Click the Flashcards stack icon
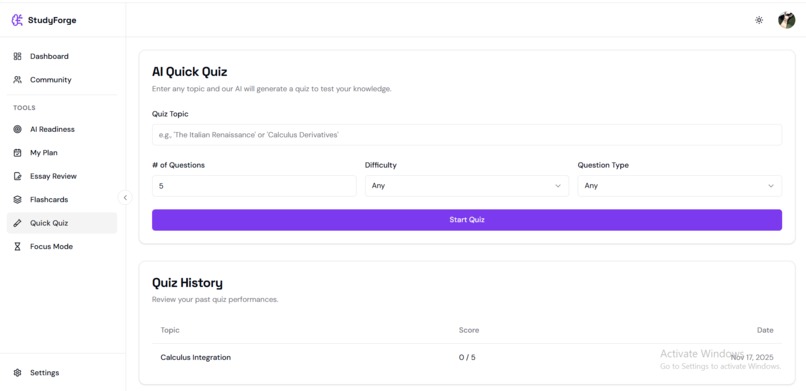 click(x=17, y=199)
